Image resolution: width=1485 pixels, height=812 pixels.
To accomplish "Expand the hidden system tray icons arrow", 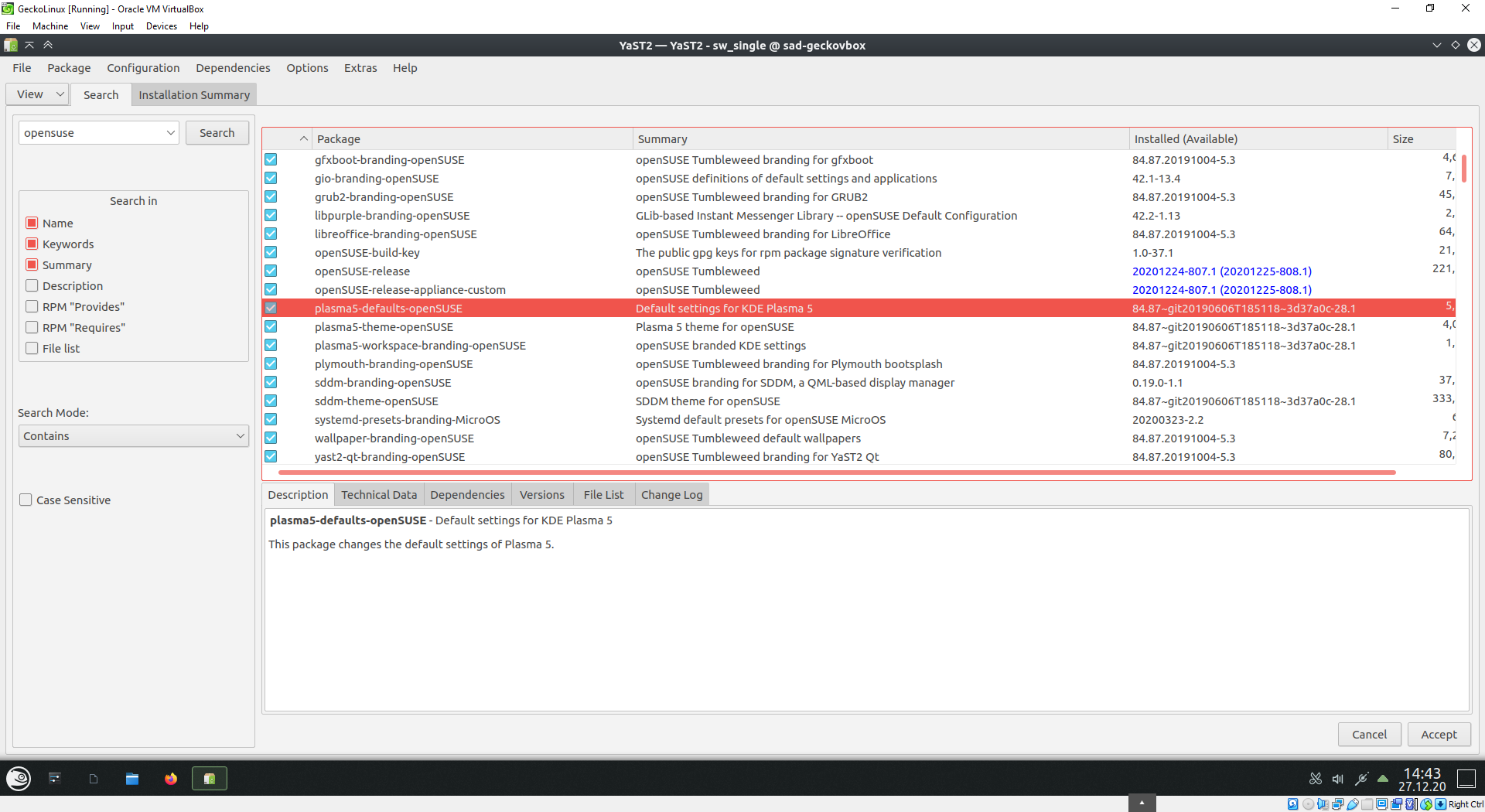I will (x=1383, y=779).
